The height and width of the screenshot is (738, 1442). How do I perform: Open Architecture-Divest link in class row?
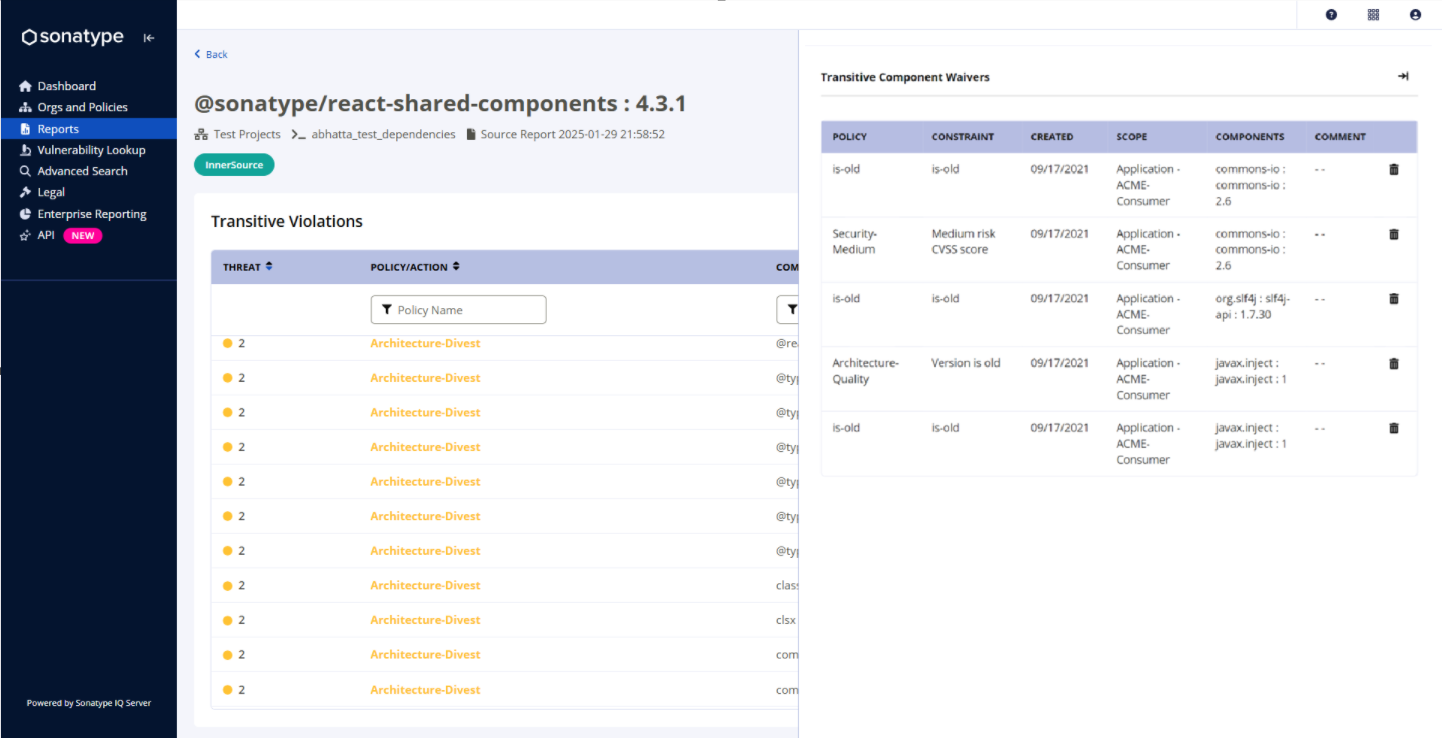coord(425,585)
